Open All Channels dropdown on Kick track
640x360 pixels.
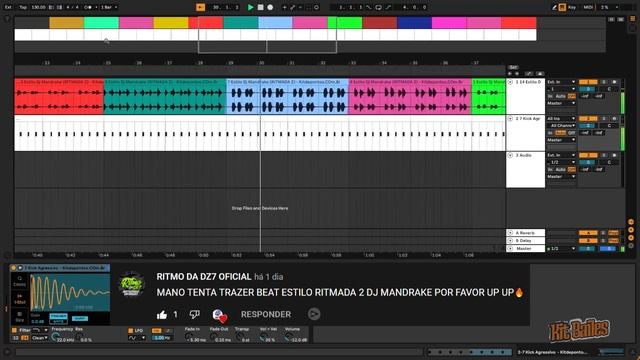pos(561,126)
